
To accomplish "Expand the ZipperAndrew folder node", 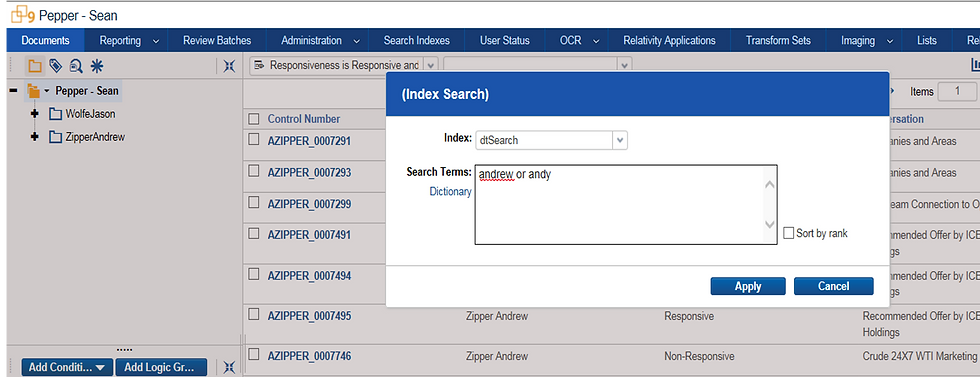I will click(35, 137).
